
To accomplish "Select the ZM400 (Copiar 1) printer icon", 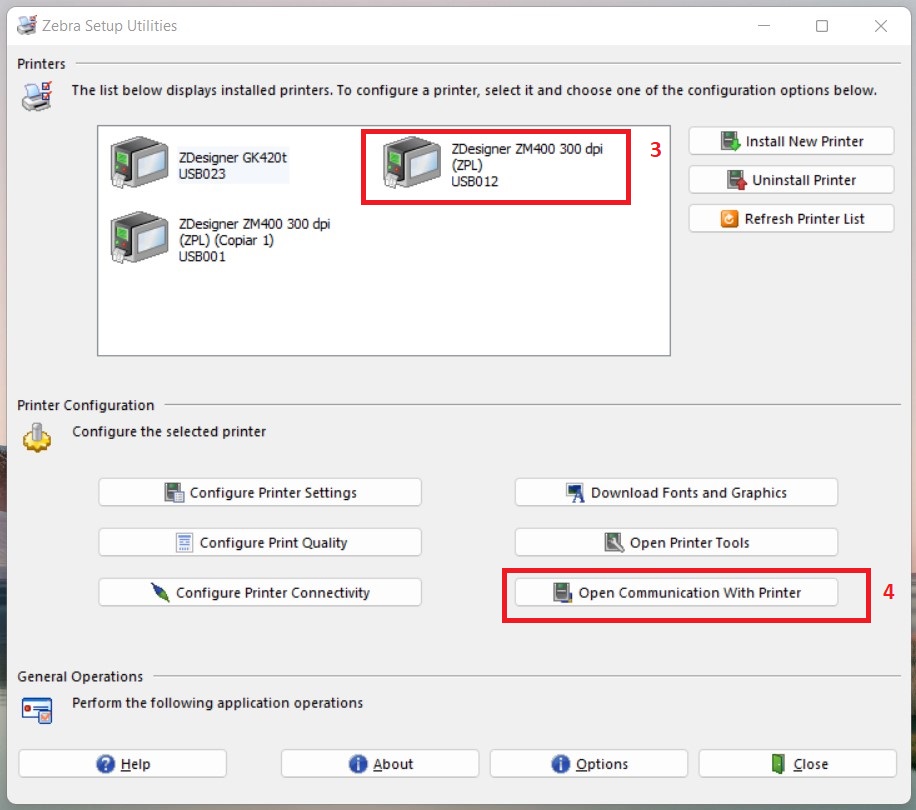I will pyautogui.click(x=139, y=238).
